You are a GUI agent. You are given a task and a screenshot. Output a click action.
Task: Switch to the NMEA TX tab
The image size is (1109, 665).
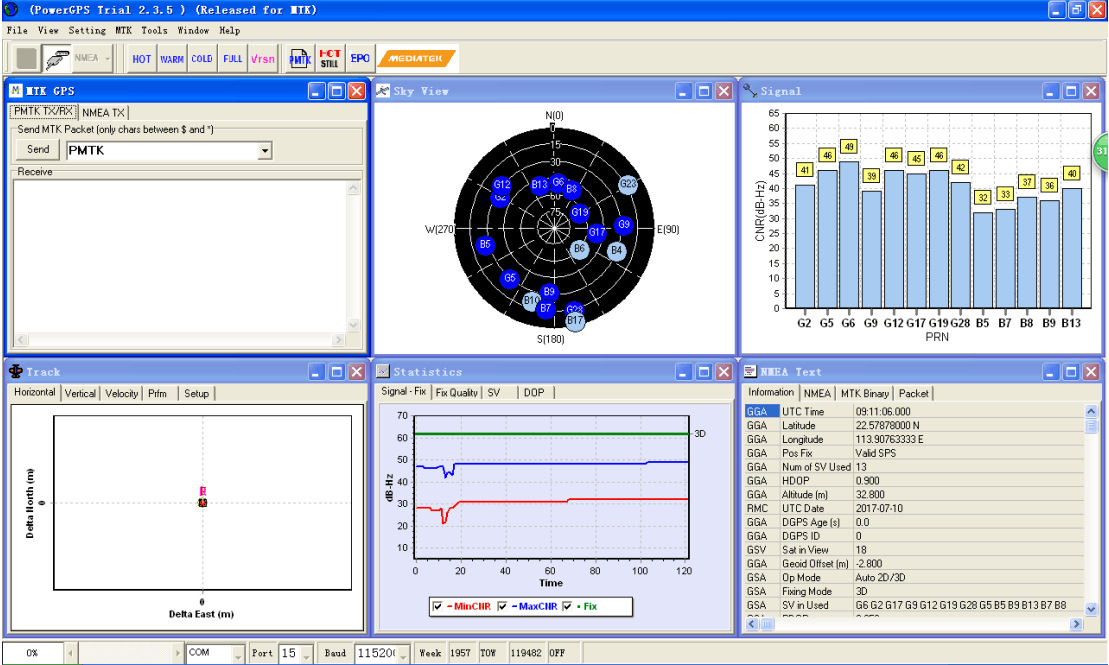click(103, 113)
